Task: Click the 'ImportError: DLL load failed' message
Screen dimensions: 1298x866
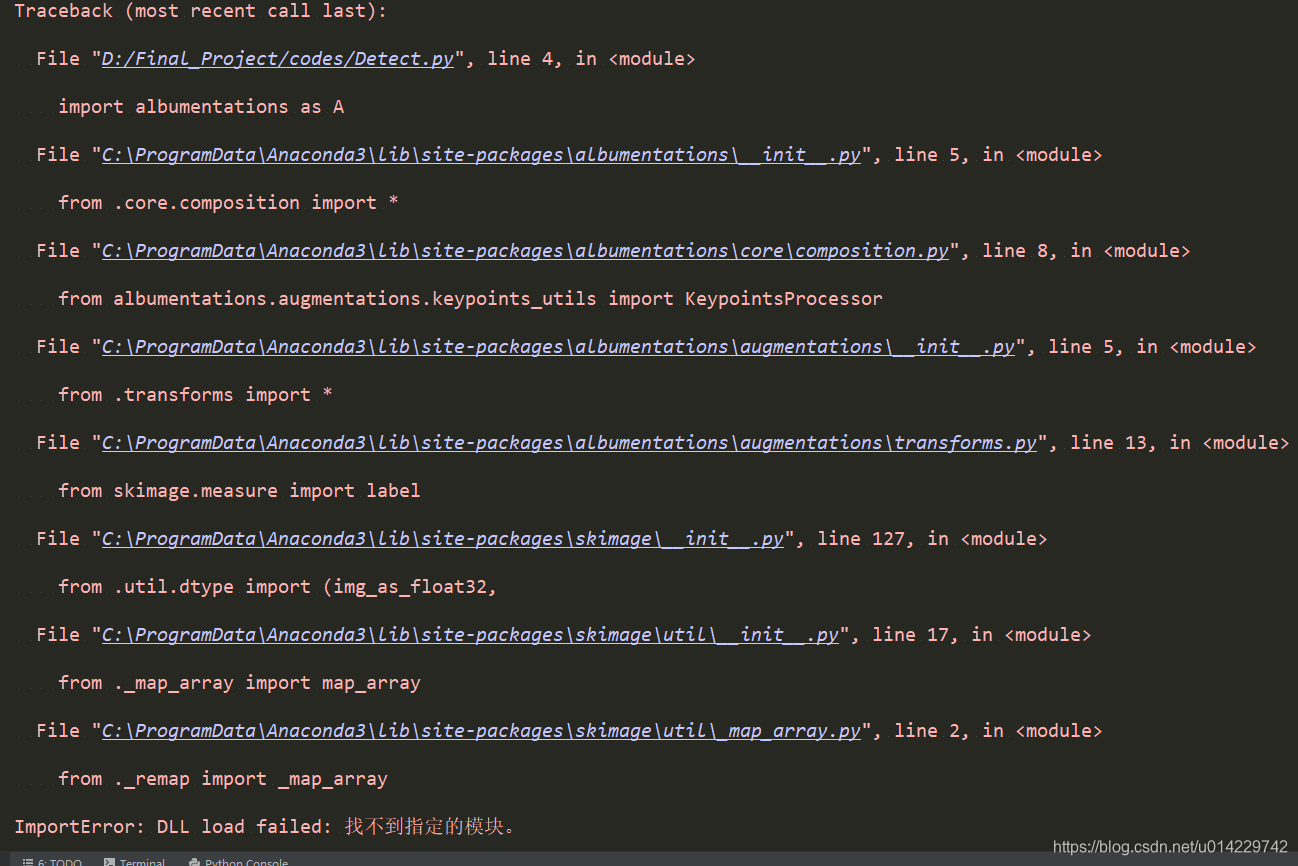Action: point(265,827)
